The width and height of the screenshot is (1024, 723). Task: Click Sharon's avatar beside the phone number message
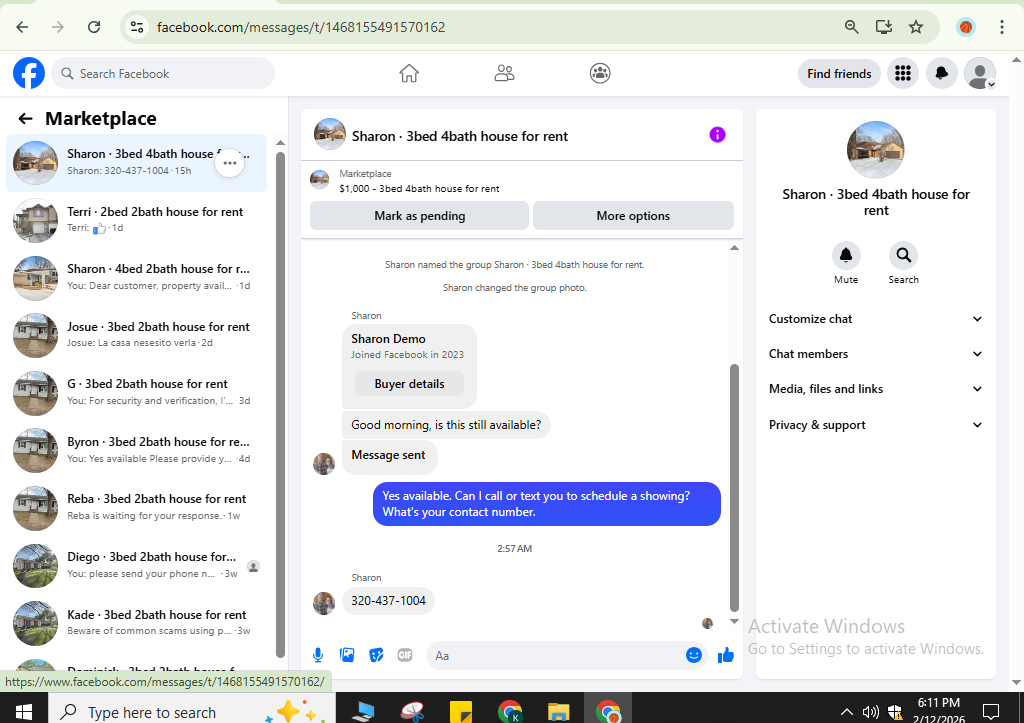coord(324,603)
